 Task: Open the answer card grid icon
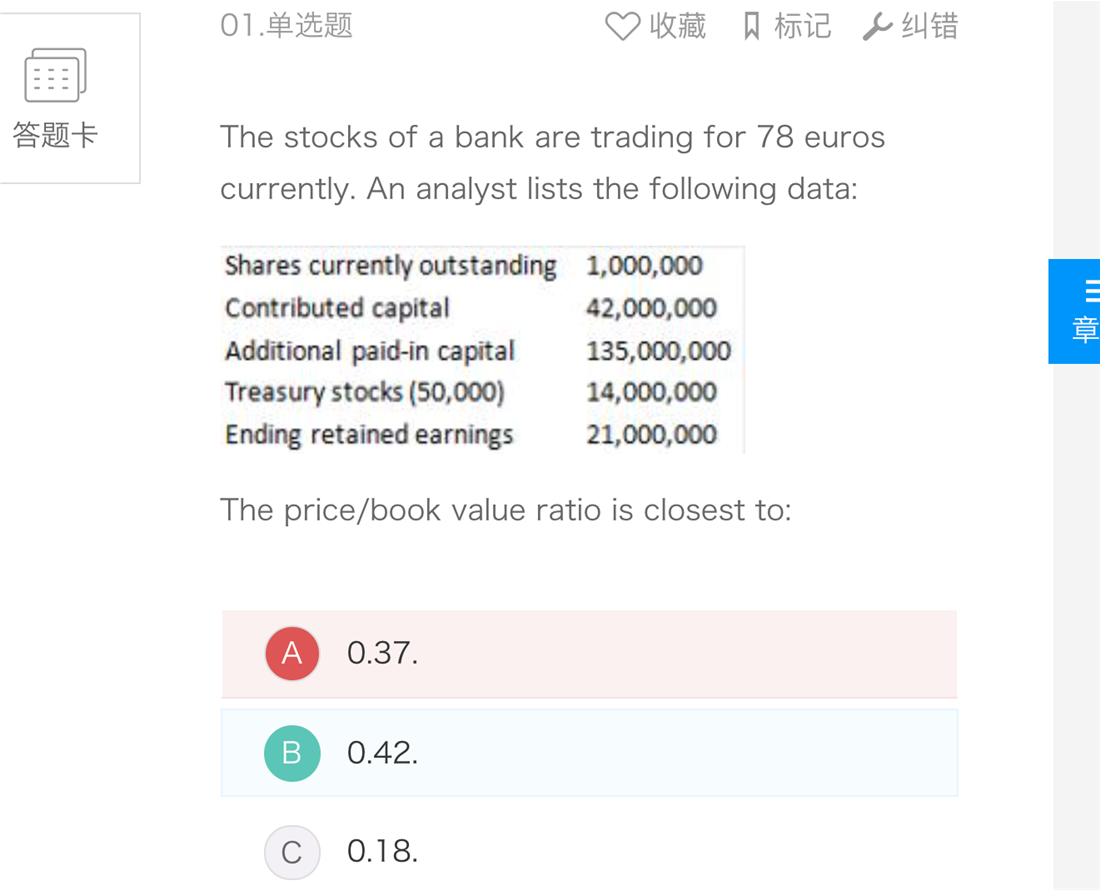[55, 76]
